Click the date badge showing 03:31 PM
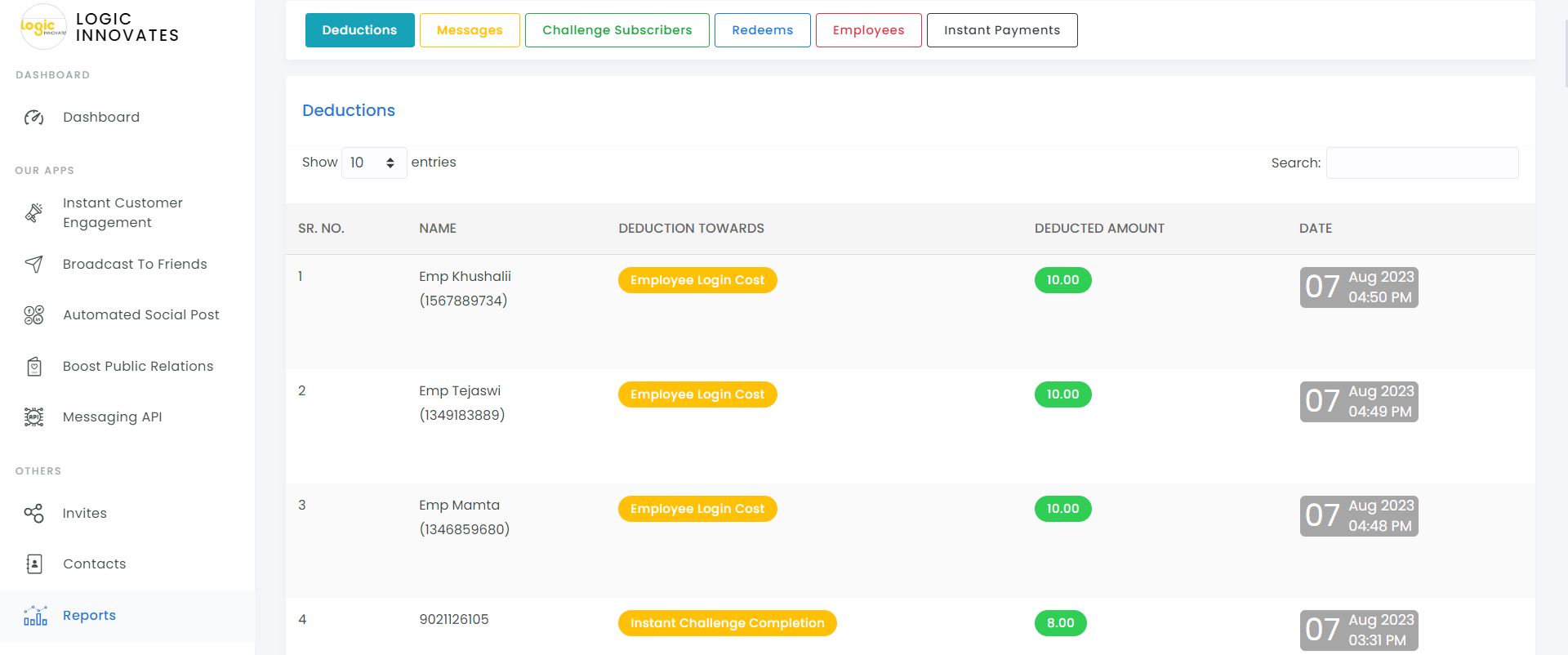The height and width of the screenshot is (655, 1568). point(1359,630)
